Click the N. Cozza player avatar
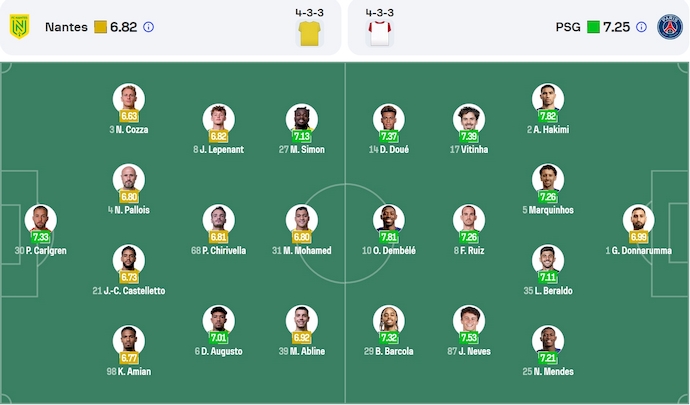Viewport: 690px width, 405px height. pyautogui.click(x=129, y=98)
